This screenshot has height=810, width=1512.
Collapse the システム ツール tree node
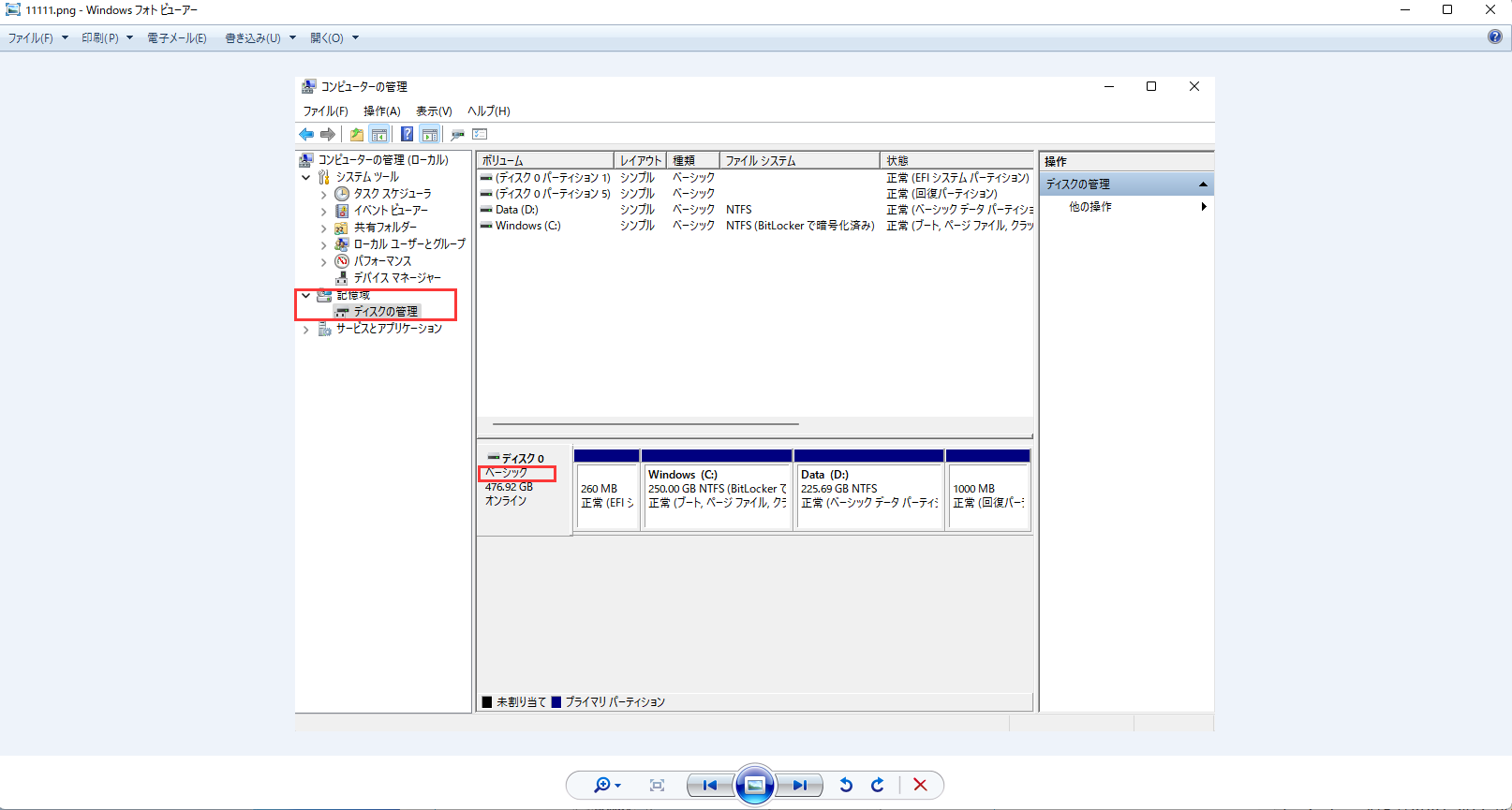coord(305,177)
